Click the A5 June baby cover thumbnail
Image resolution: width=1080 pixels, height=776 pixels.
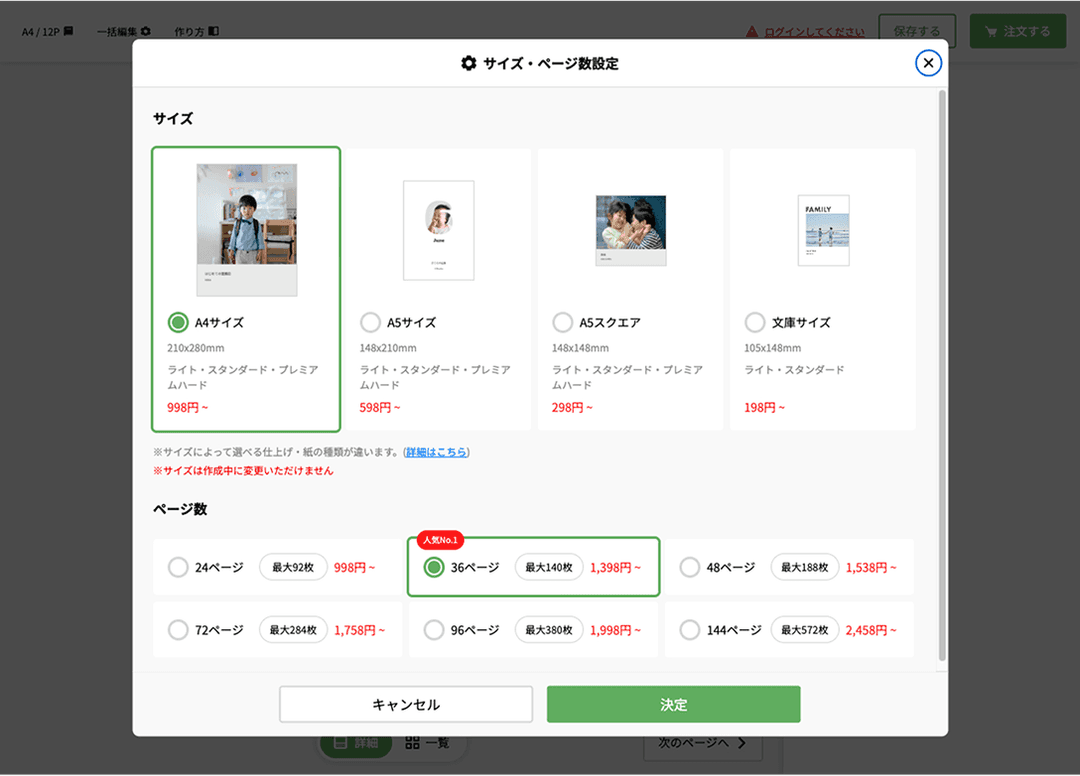(x=438, y=230)
